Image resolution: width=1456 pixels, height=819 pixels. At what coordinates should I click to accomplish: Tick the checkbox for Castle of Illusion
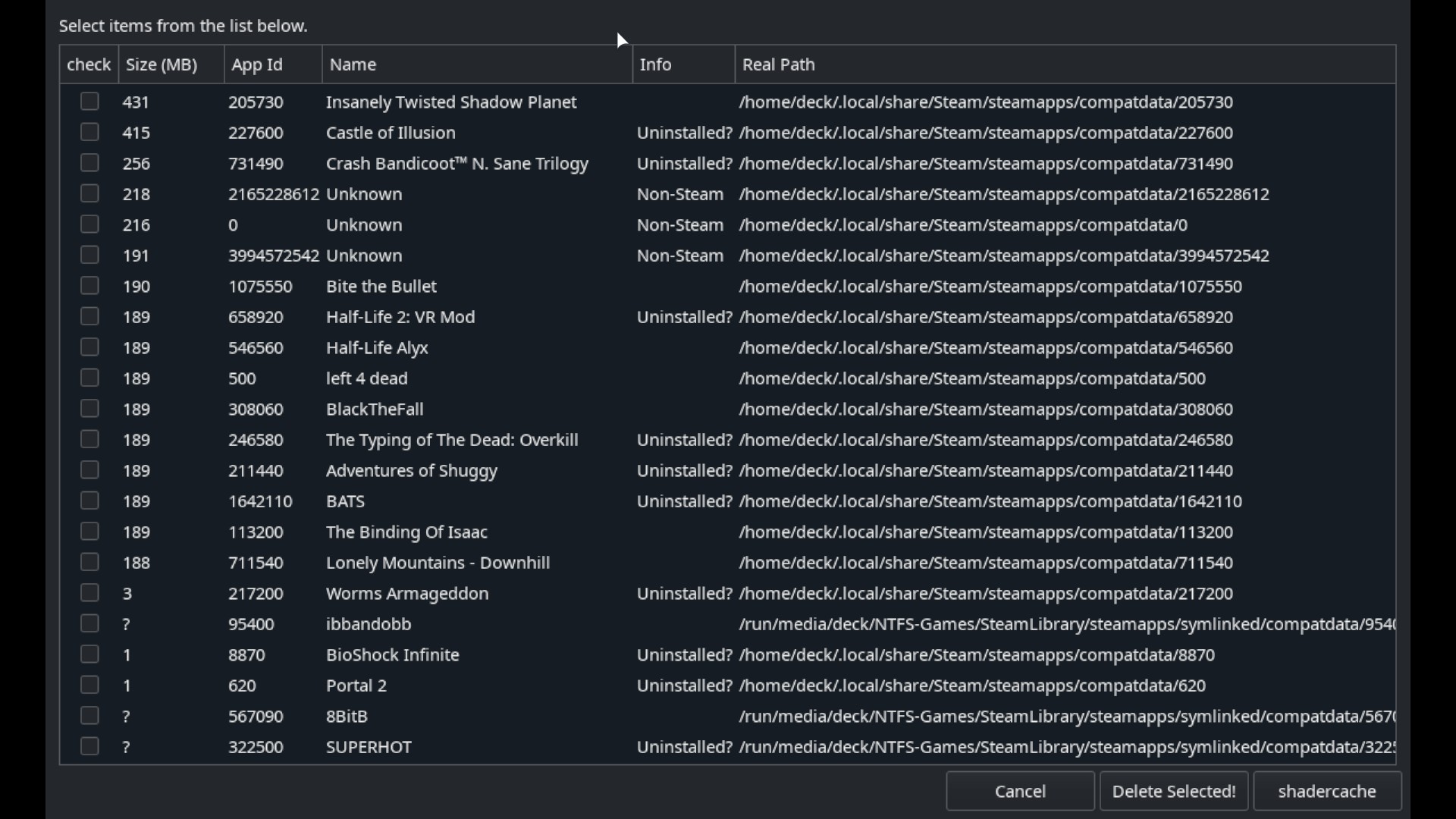click(x=89, y=133)
